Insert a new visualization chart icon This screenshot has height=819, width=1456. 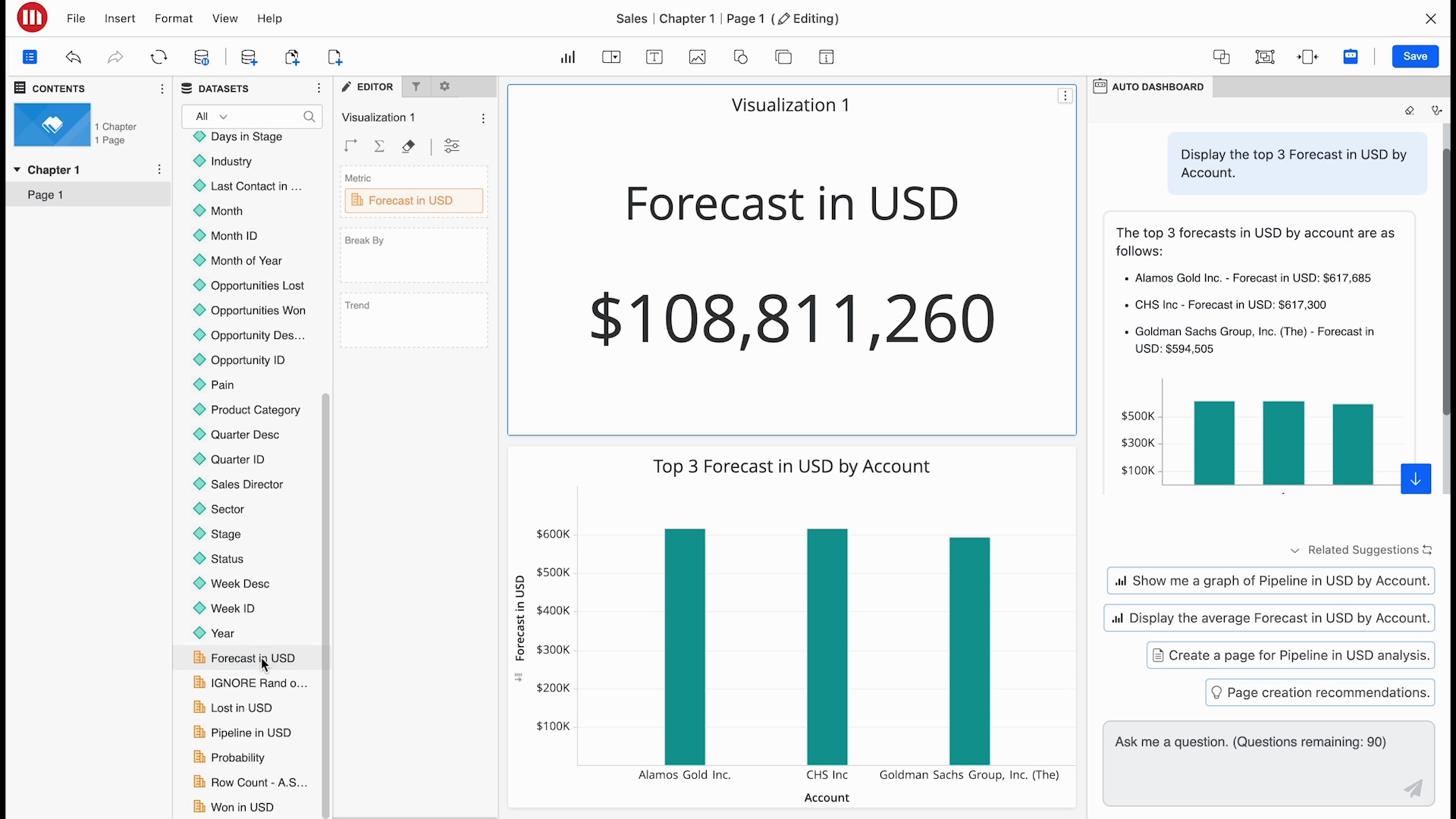tap(567, 57)
